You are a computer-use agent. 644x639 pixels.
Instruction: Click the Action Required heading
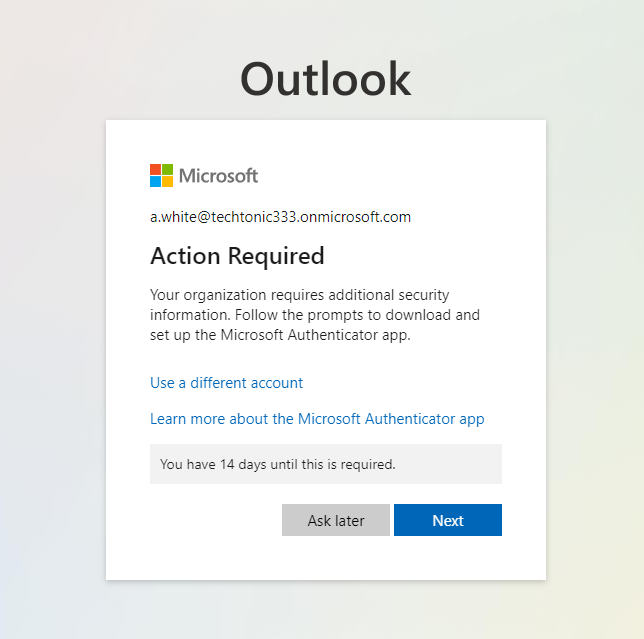[x=237, y=256]
